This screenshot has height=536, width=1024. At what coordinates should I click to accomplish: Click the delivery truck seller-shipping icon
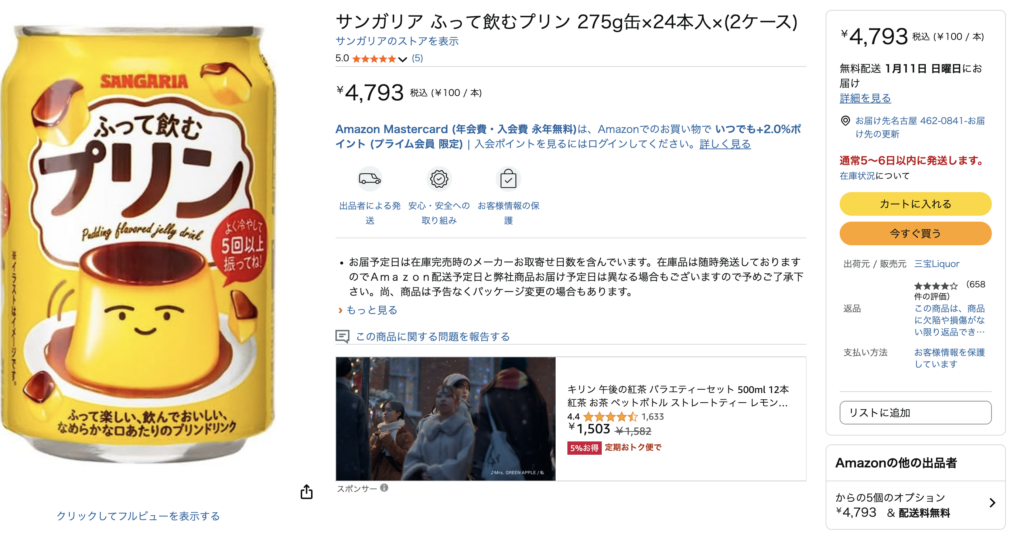370,178
